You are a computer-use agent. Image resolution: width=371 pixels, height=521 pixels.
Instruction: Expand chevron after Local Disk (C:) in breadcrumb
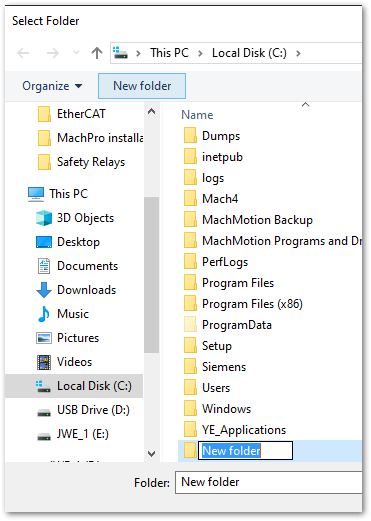click(298, 53)
